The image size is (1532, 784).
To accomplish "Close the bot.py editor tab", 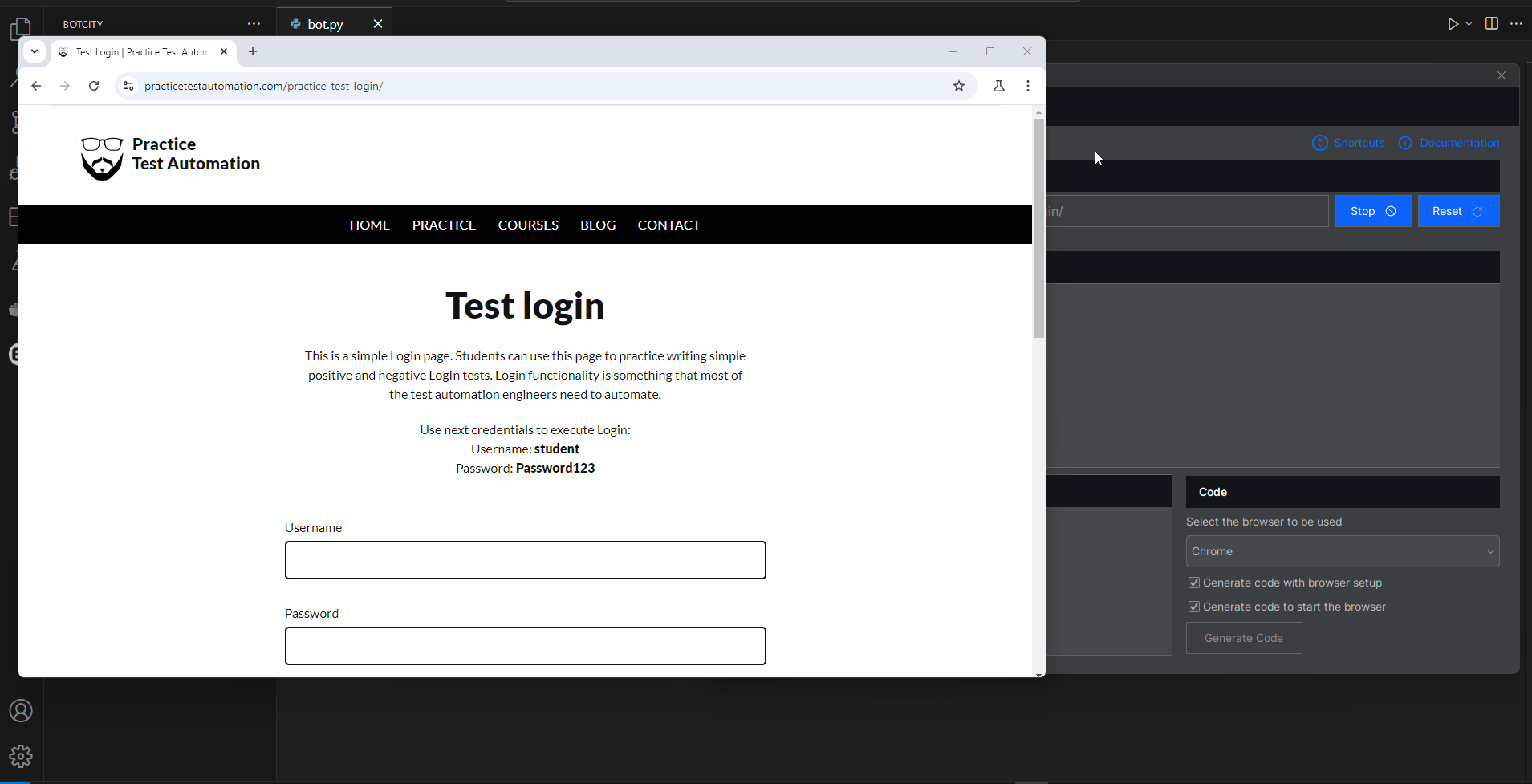I will [x=378, y=24].
